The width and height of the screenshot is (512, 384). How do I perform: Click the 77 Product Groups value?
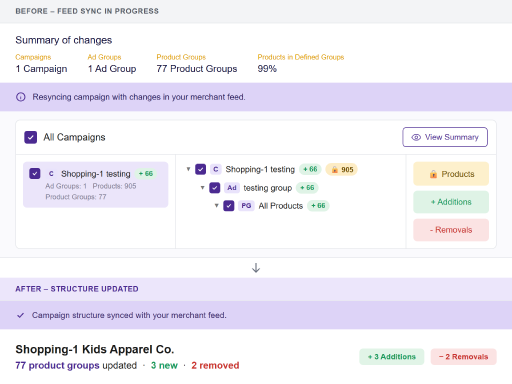point(197,69)
